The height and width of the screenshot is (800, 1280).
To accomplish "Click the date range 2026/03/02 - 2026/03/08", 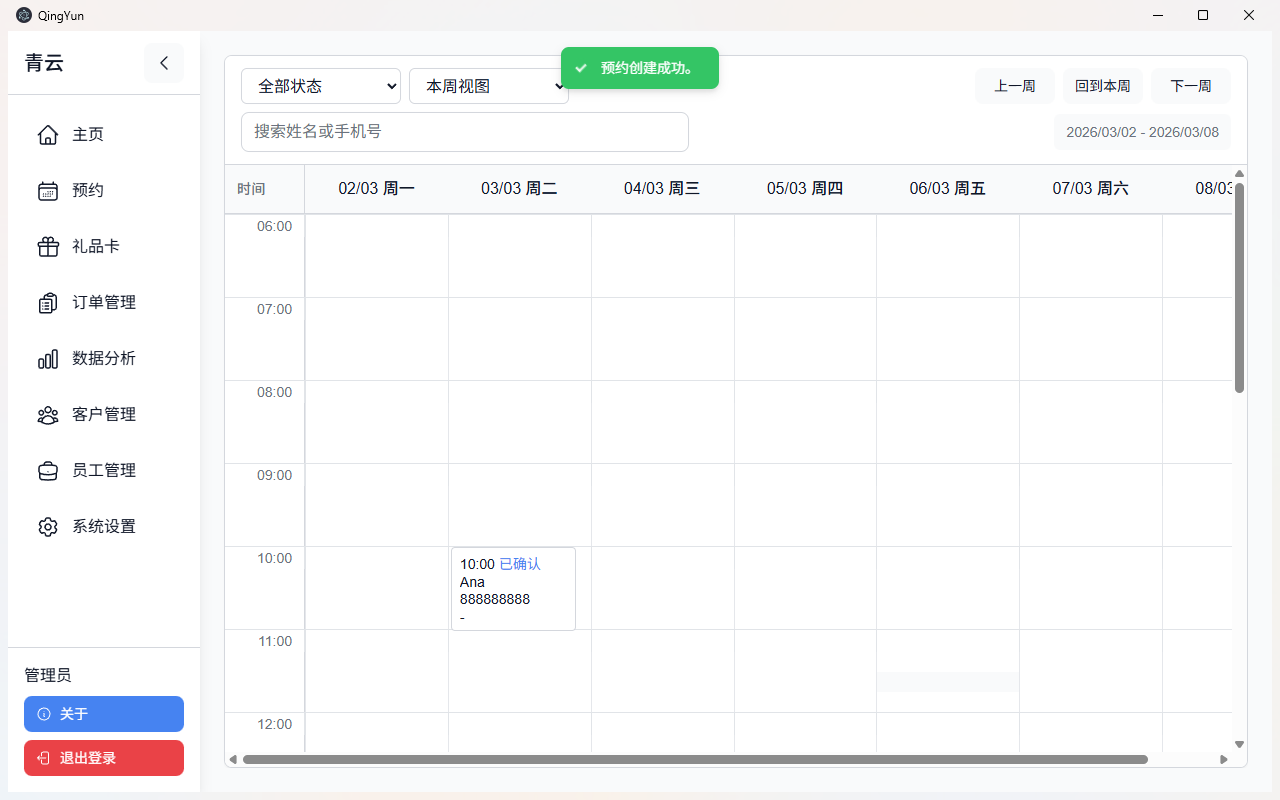I will tap(1142, 132).
